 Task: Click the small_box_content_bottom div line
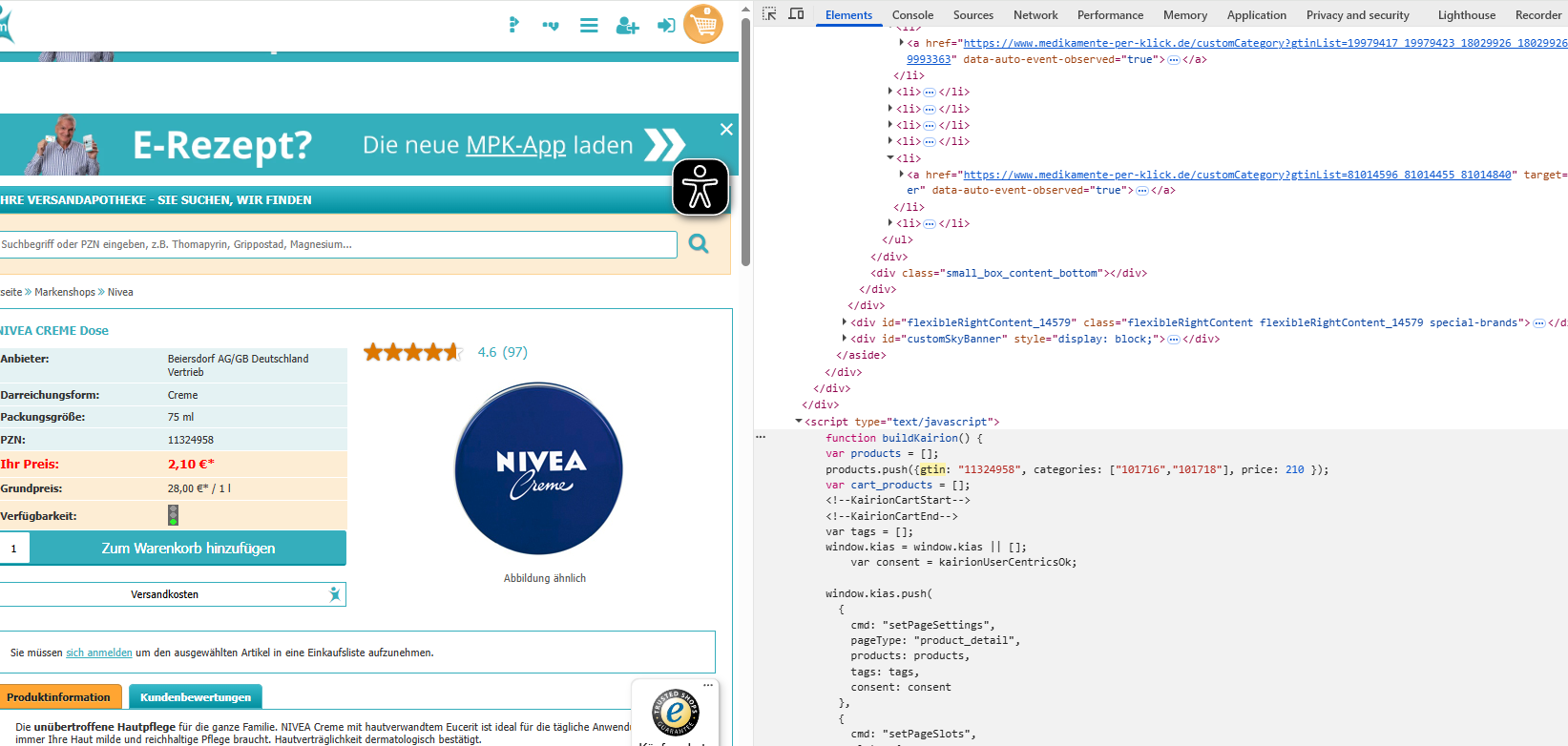[1009, 273]
